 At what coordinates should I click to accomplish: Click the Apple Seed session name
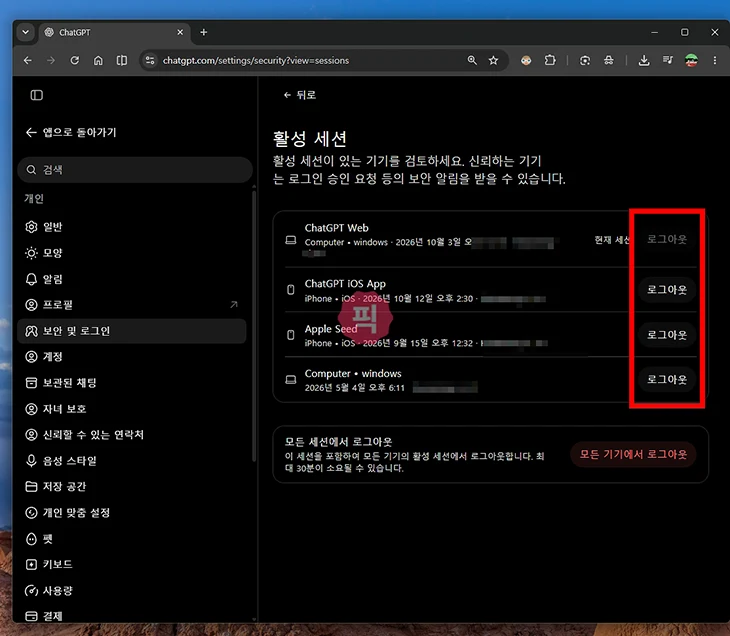331,329
